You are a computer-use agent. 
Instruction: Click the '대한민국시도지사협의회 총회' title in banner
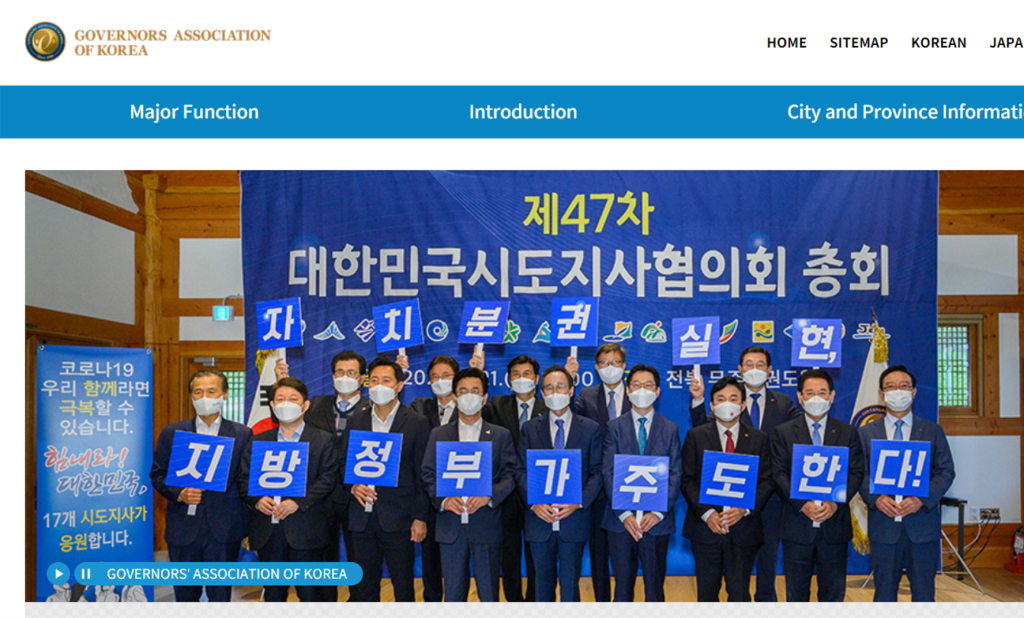coord(588,264)
